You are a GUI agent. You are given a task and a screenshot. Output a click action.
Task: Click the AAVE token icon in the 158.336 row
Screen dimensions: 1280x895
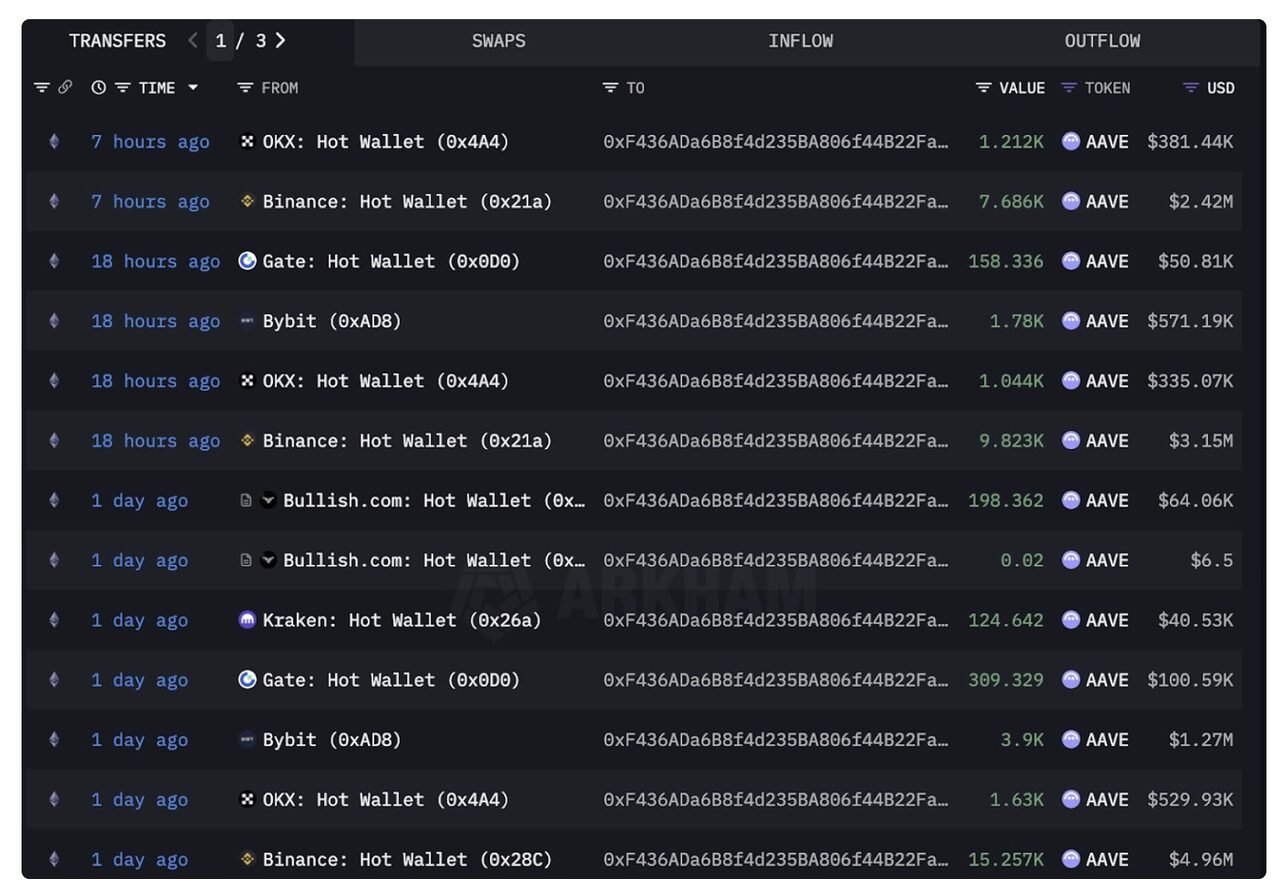[x=1071, y=261]
